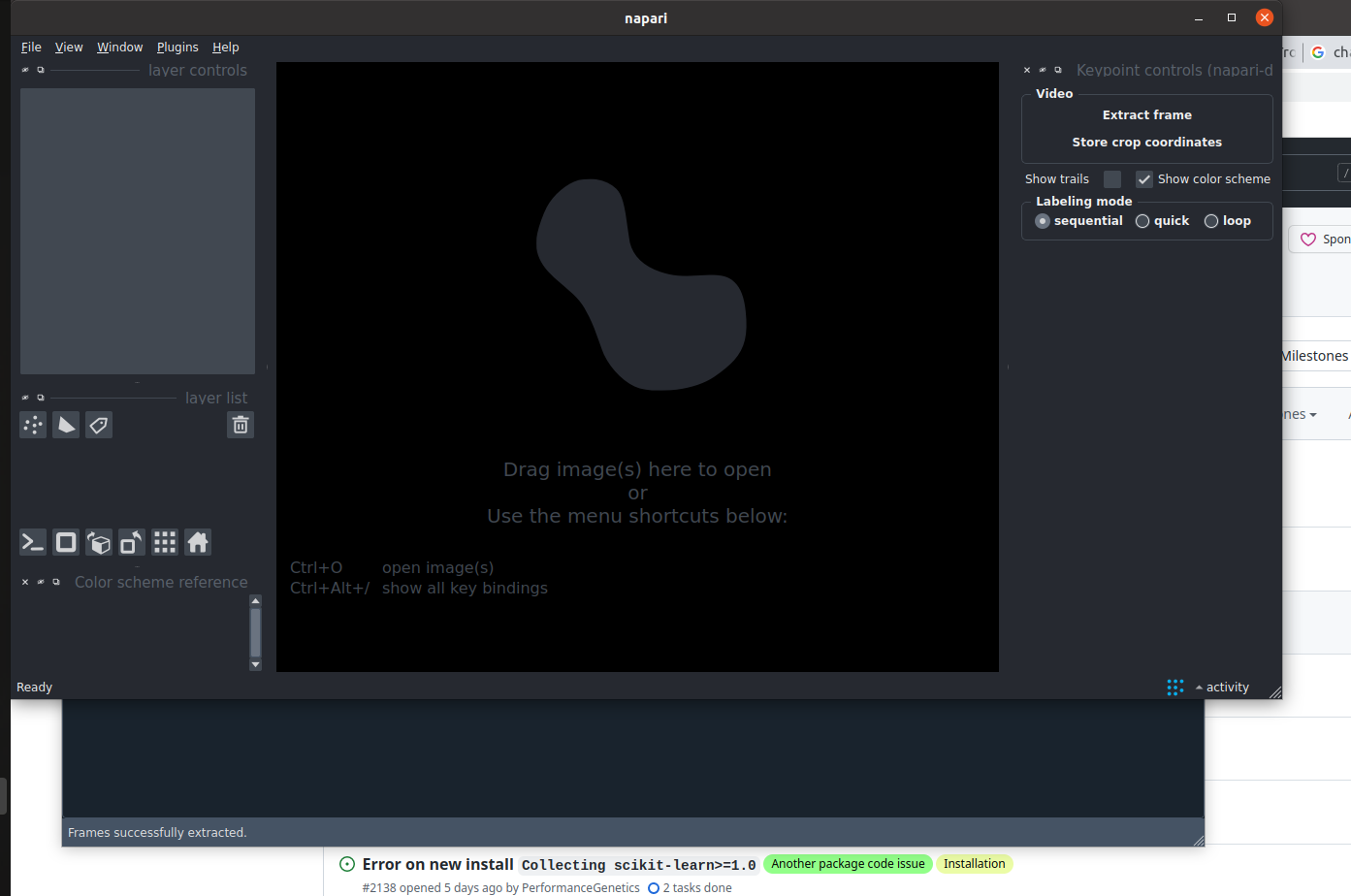Add a new Points layer
The height and width of the screenshot is (896, 1351).
(32, 425)
